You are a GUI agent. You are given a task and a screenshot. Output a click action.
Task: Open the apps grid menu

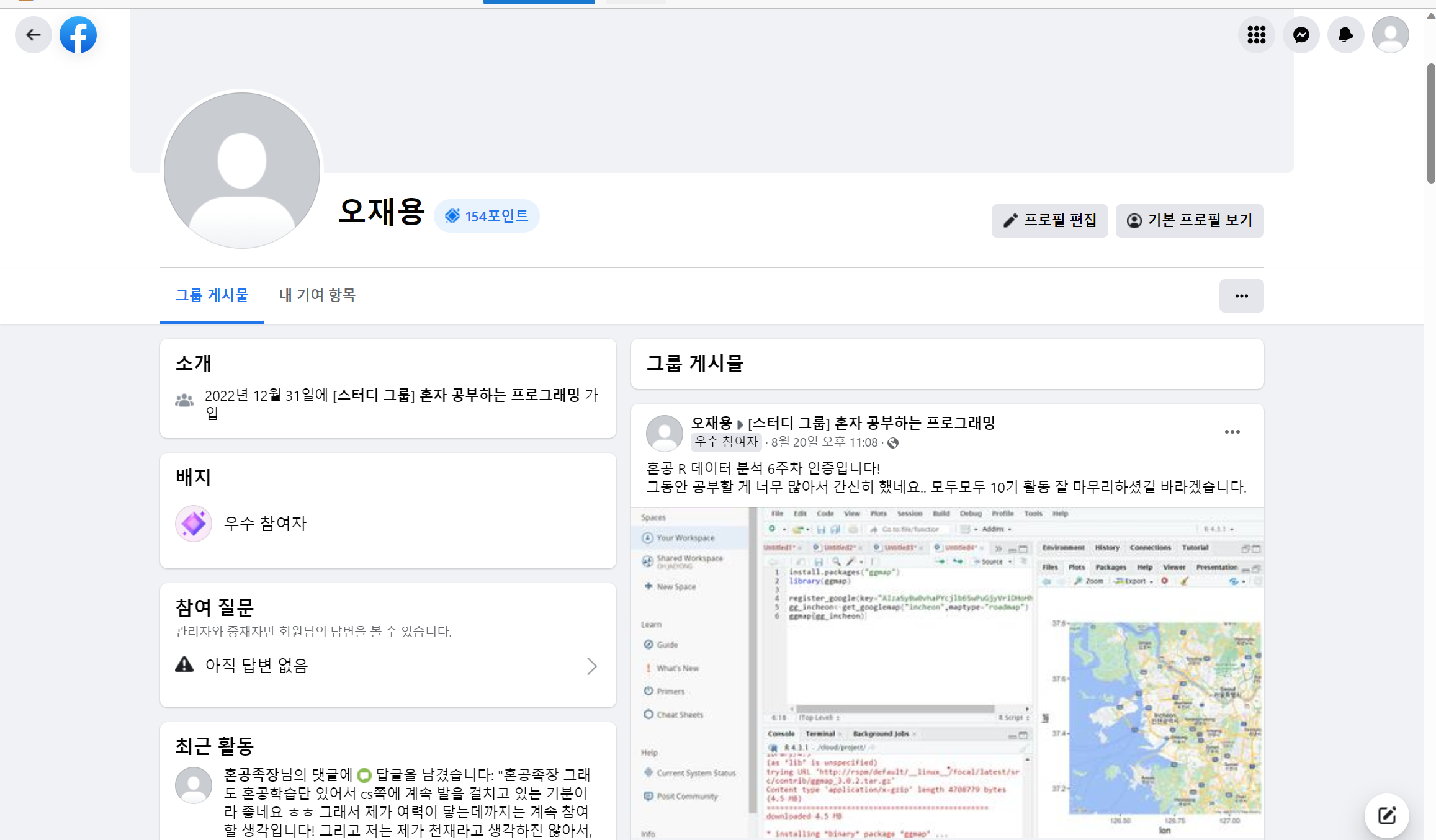point(1256,35)
